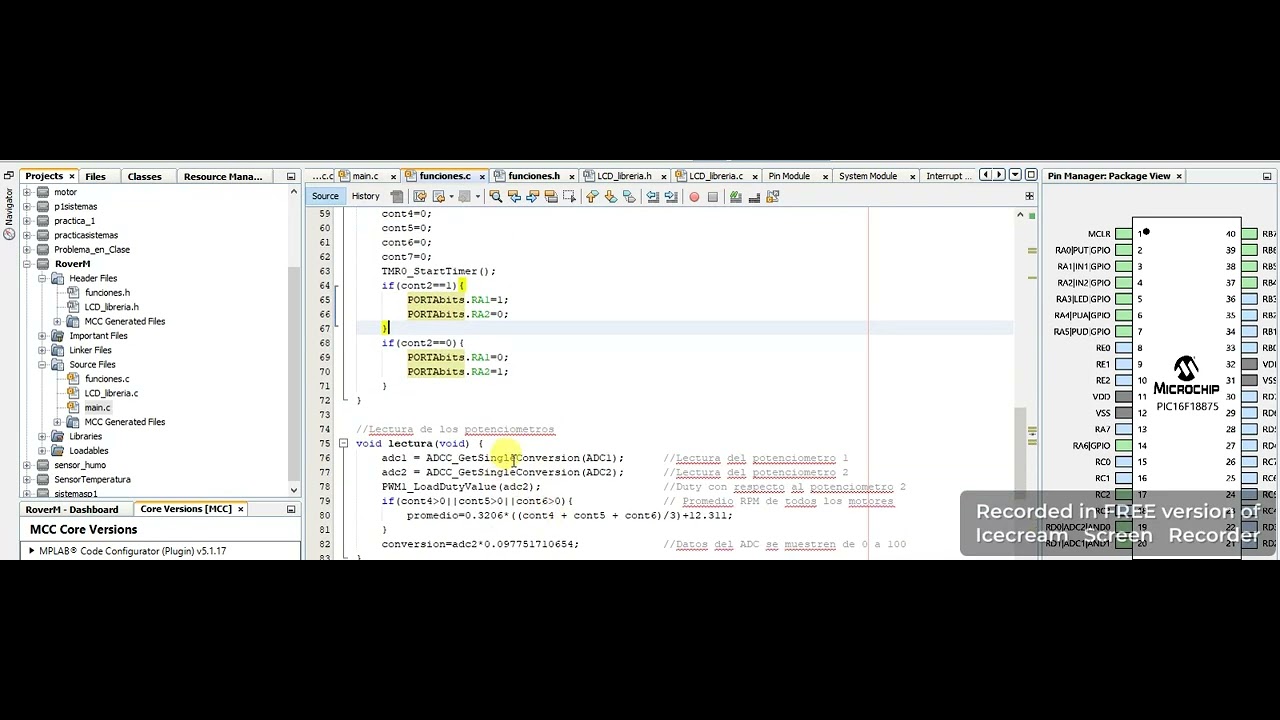Collapse the lectura function code fold

tap(343, 443)
